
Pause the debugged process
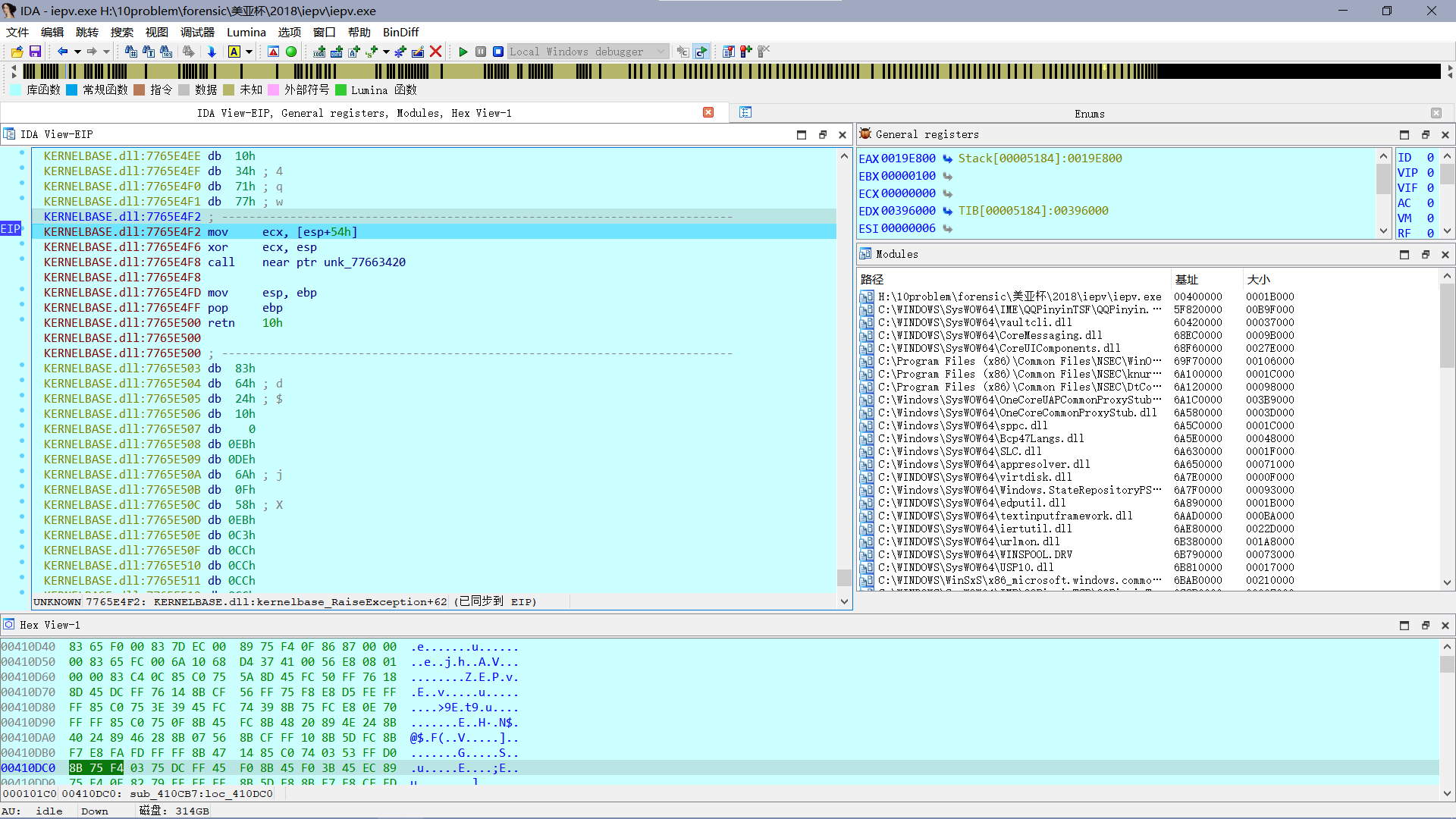(x=481, y=52)
